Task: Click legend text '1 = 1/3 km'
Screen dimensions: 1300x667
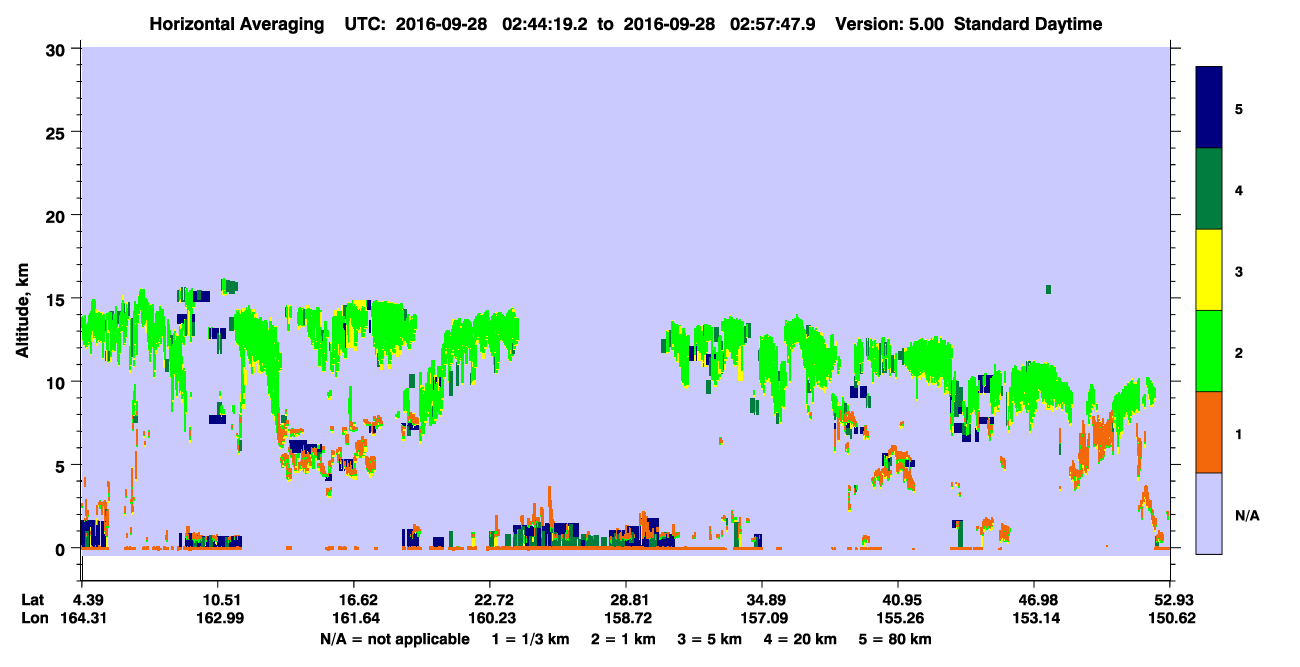Action: click(530, 639)
